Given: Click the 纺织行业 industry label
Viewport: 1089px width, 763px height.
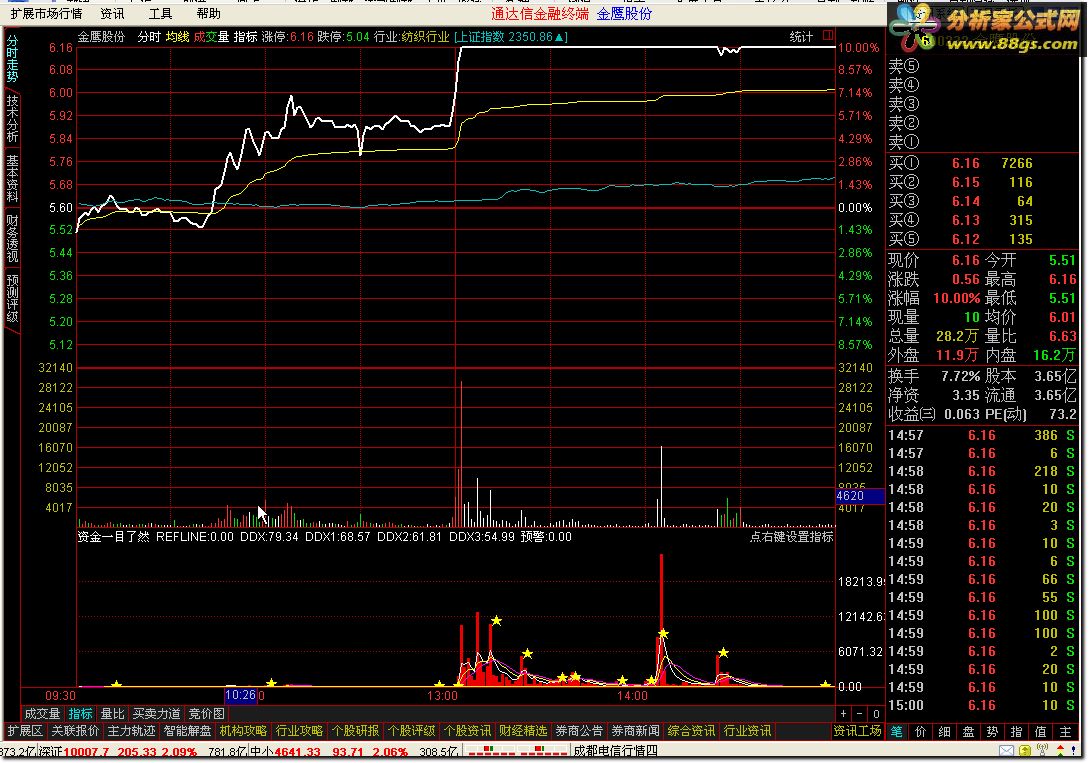Looking at the screenshot, I should coord(425,37).
